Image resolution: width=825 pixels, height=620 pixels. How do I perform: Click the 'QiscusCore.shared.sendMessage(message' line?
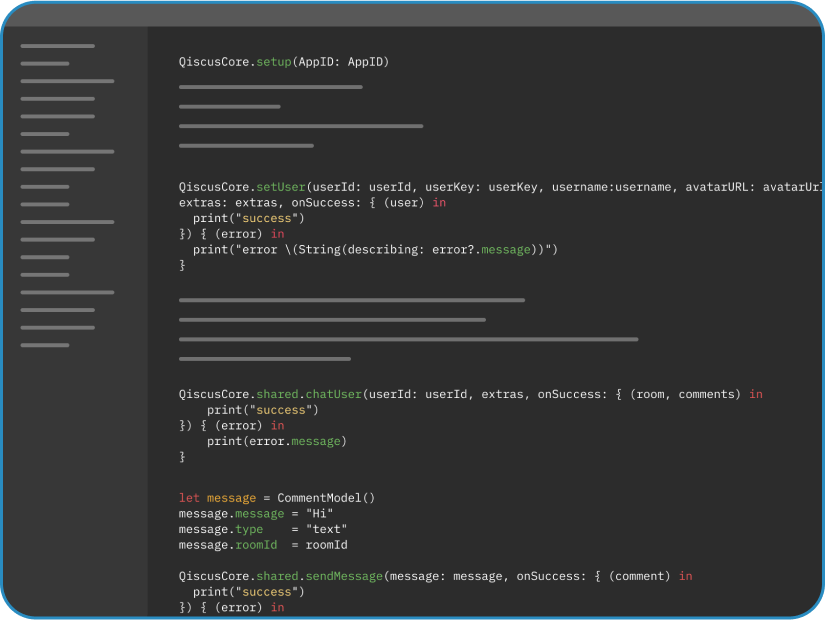tap(435, 576)
